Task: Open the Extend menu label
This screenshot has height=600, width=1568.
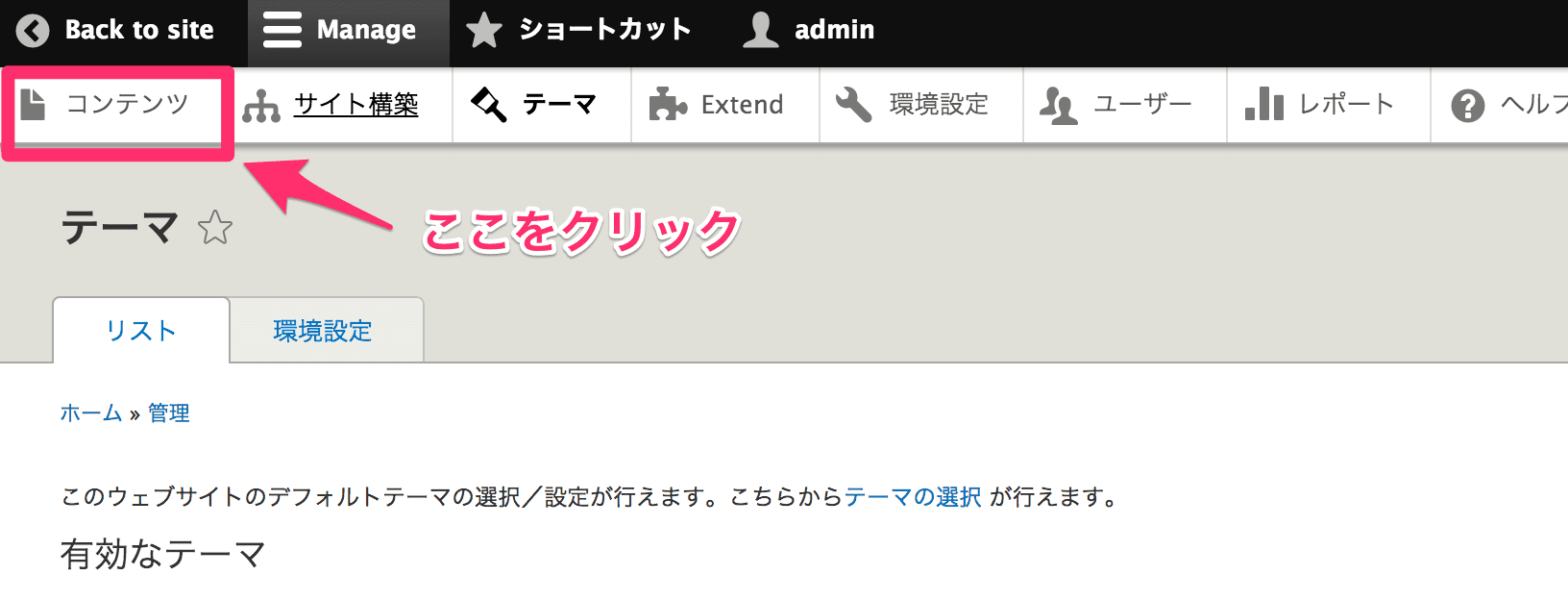Action: tap(743, 104)
